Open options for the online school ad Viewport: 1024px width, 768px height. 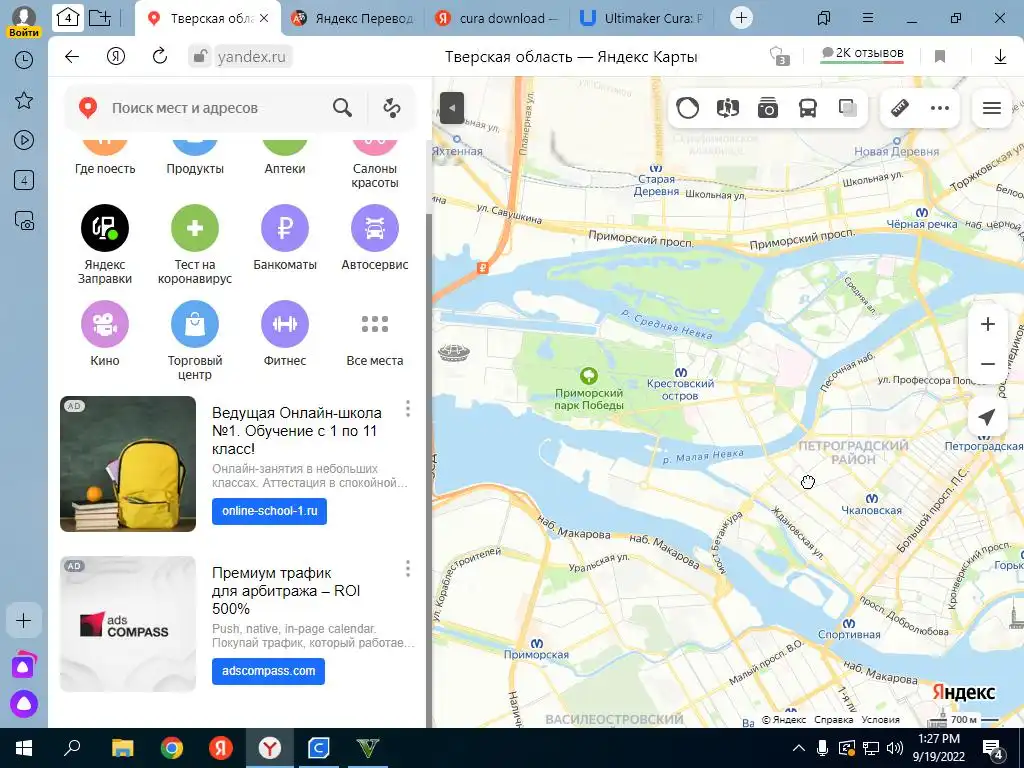click(x=408, y=409)
